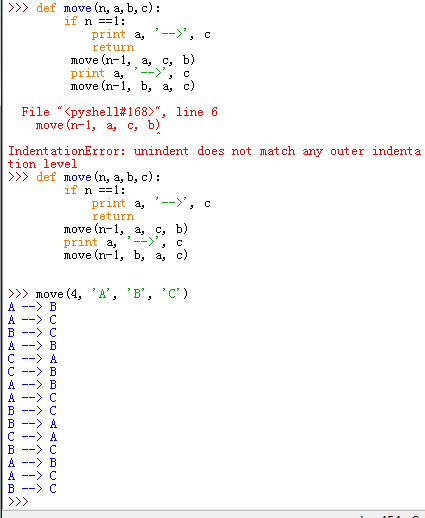Click the IndentationError message text
Viewport: 425px width, 518px height.
coord(214,151)
